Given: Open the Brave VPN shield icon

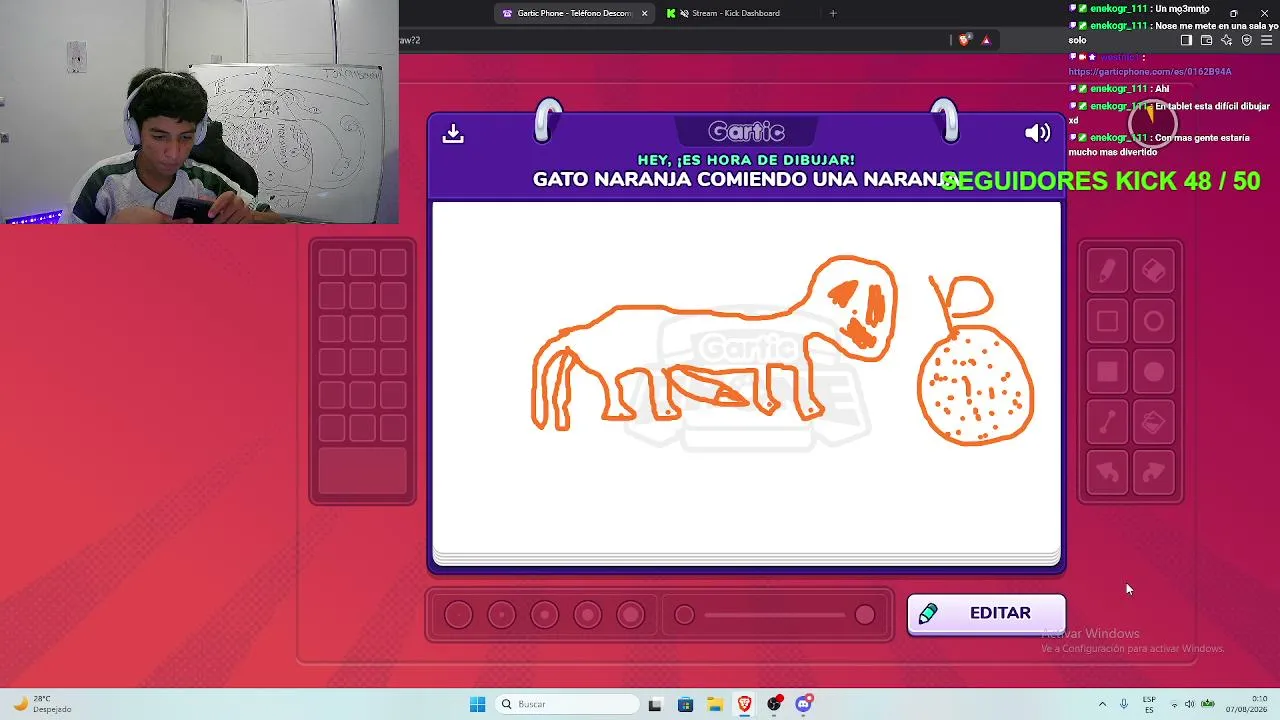Looking at the screenshot, I should [x=1246, y=40].
